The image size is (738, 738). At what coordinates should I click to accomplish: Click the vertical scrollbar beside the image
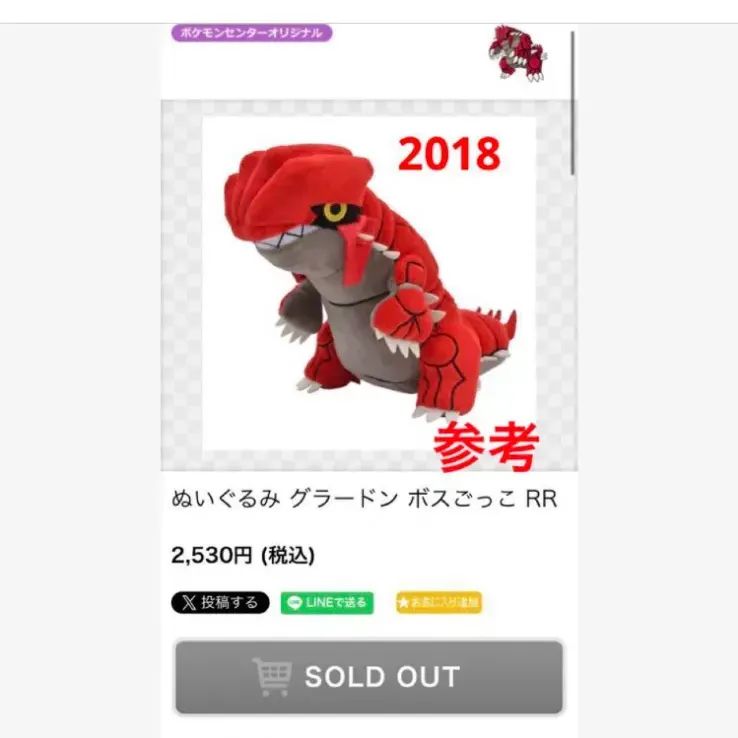[x=572, y=103]
